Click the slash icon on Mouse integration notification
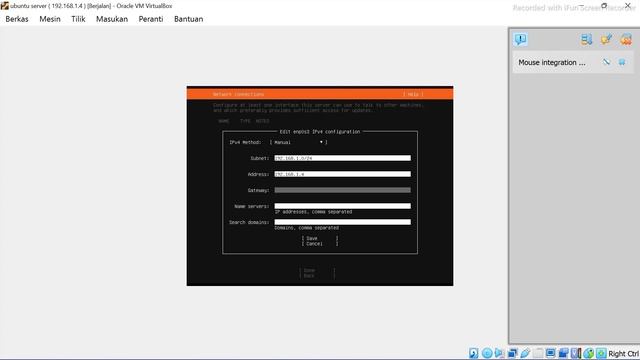Viewport: 640px width, 360px height. (607, 62)
